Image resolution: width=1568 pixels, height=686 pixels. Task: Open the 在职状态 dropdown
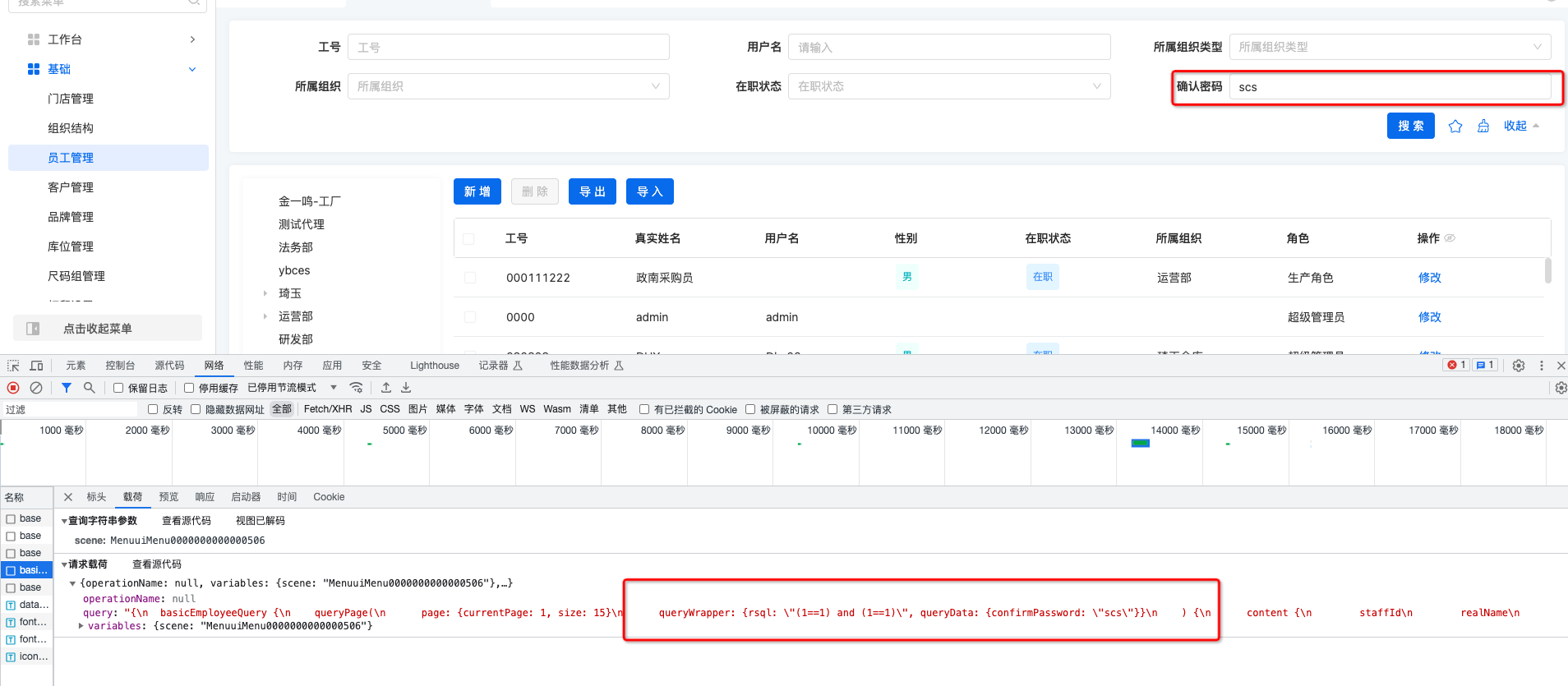tap(948, 86)
